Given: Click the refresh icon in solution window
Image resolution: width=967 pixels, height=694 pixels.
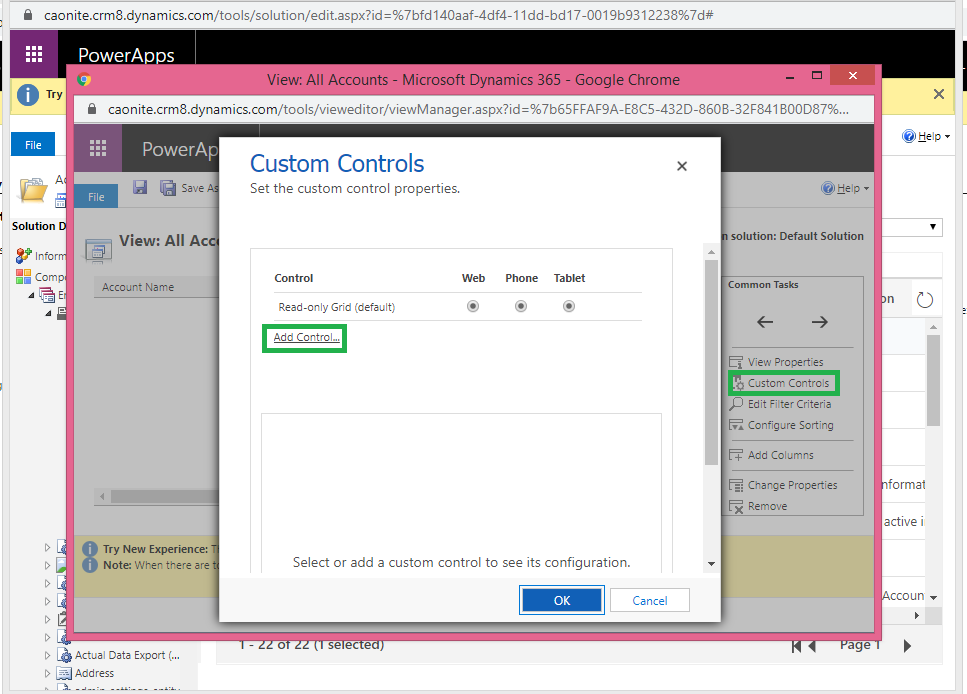Looking at the screenshot, I should (924, 300).
